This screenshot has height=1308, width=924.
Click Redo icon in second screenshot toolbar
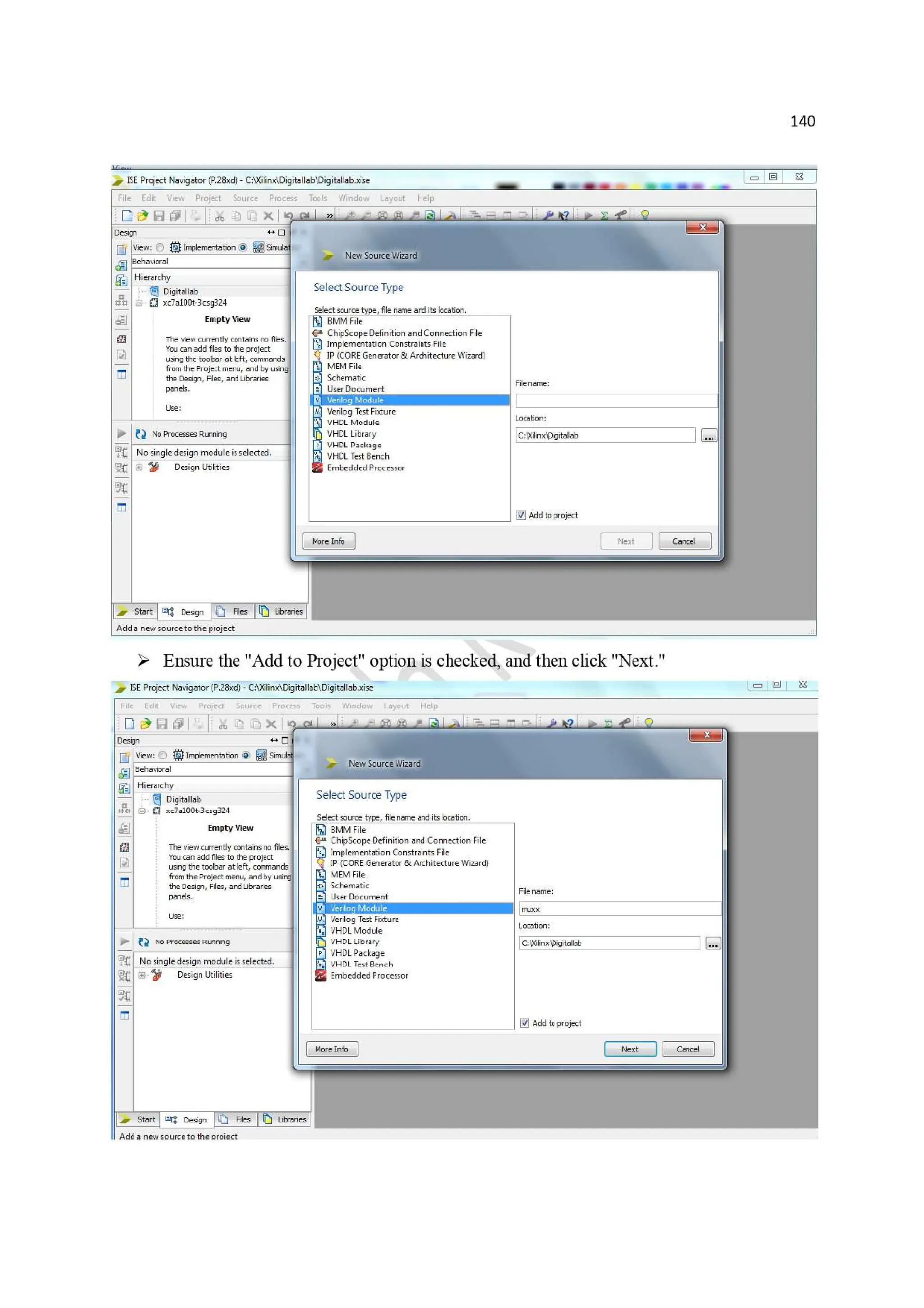point(308,724)
